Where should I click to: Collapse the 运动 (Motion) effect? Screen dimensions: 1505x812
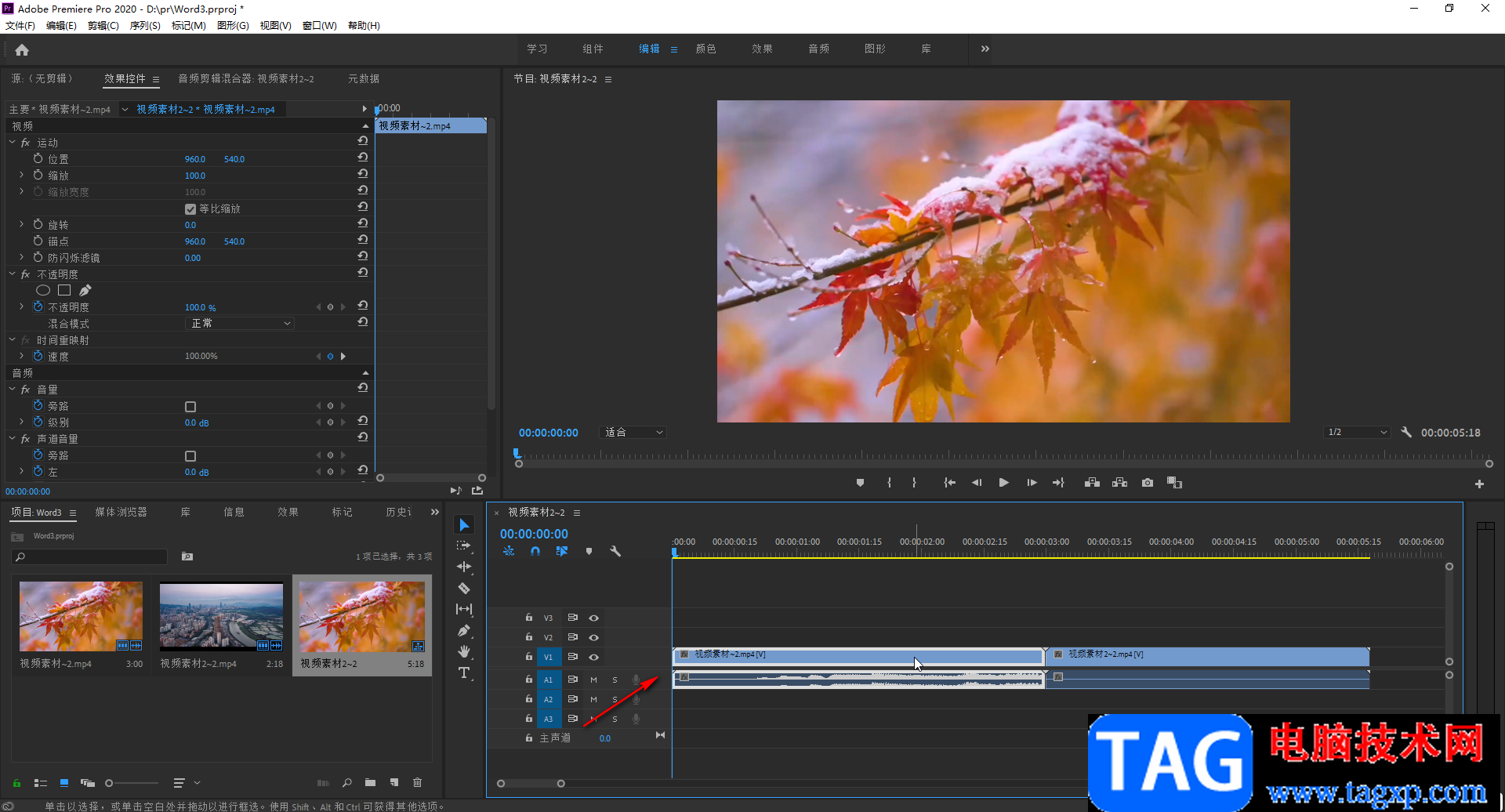[12, 143]
